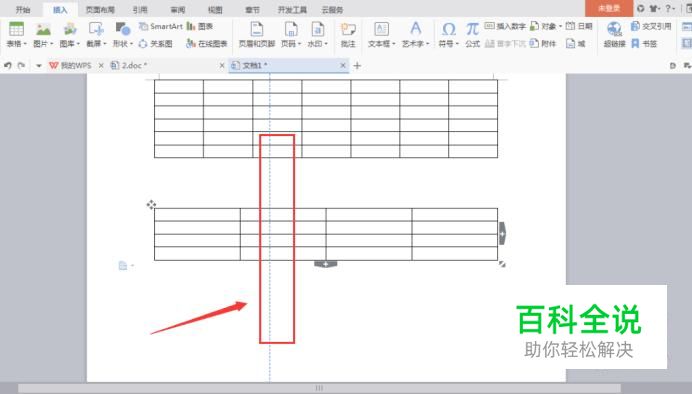
Task: Expand the quick access toolbar dropdown arrow
Action: tap(39, 66)
